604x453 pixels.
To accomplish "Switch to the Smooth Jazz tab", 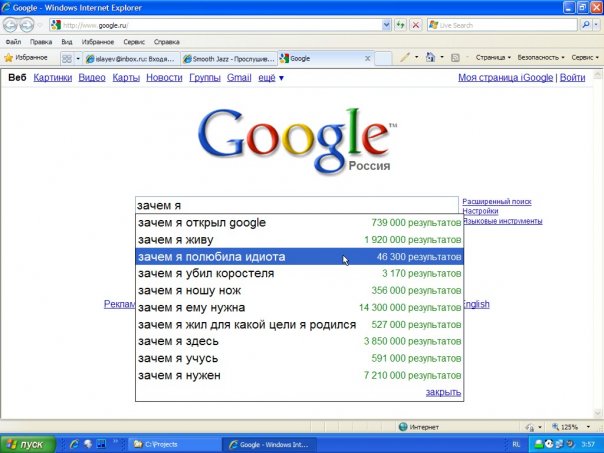I will [229, 58].
